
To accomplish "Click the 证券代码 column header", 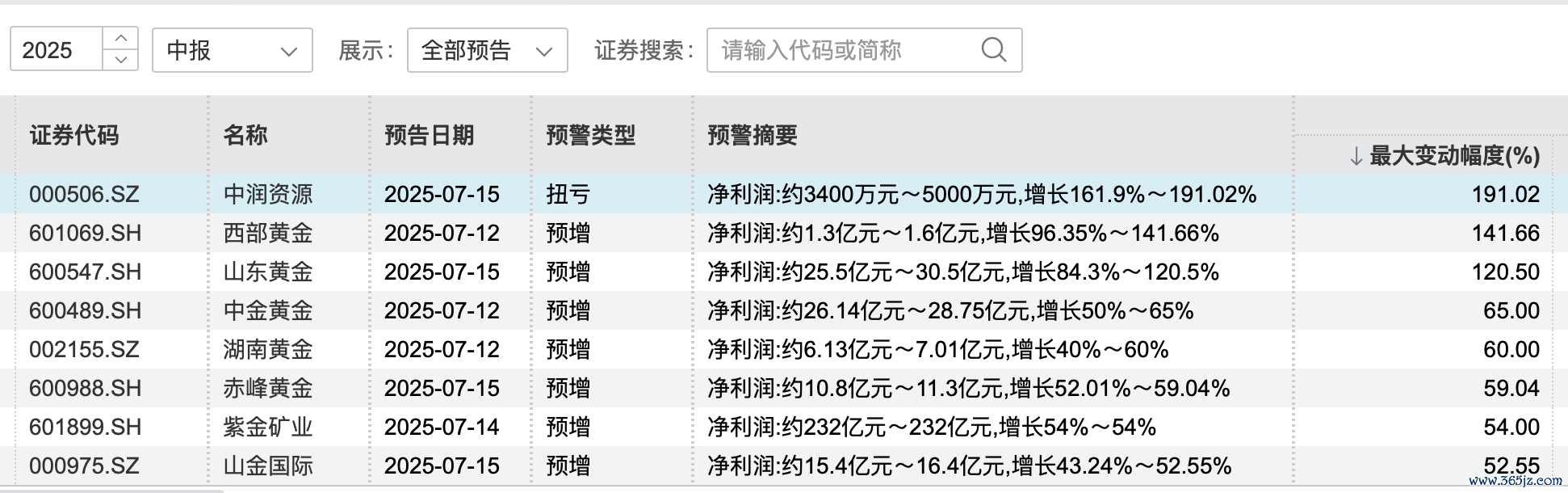I will pos(74,135).
